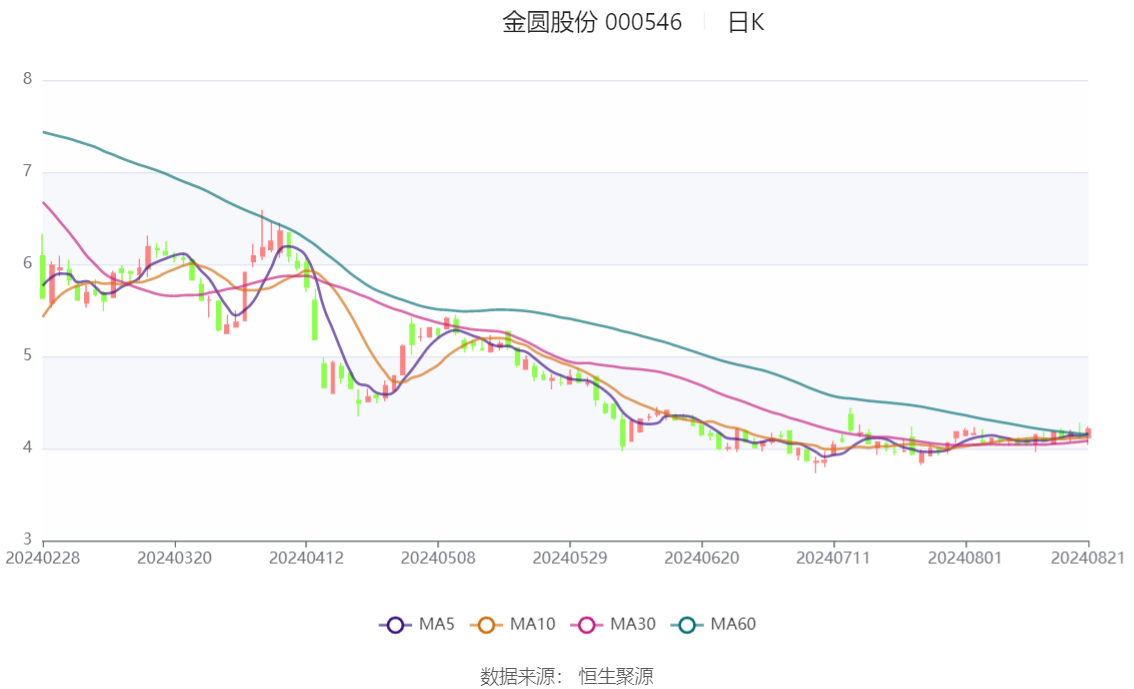Viewport: 1134px width, 689px height.
Task: Click the chart title 金圆股份 000546
Action: (x=592, y=22)
